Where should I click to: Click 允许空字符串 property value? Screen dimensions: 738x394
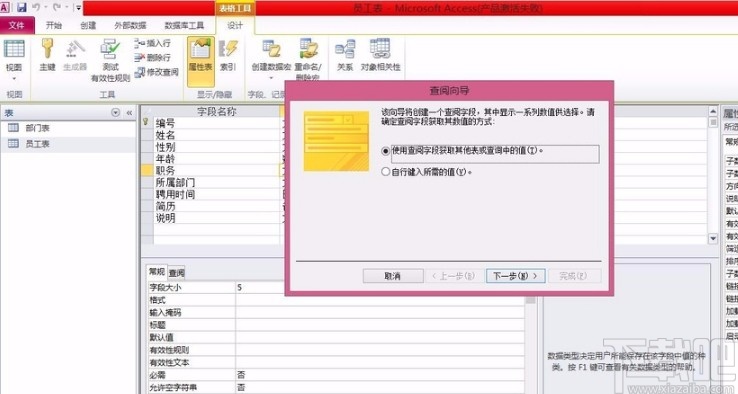point(380,388)
